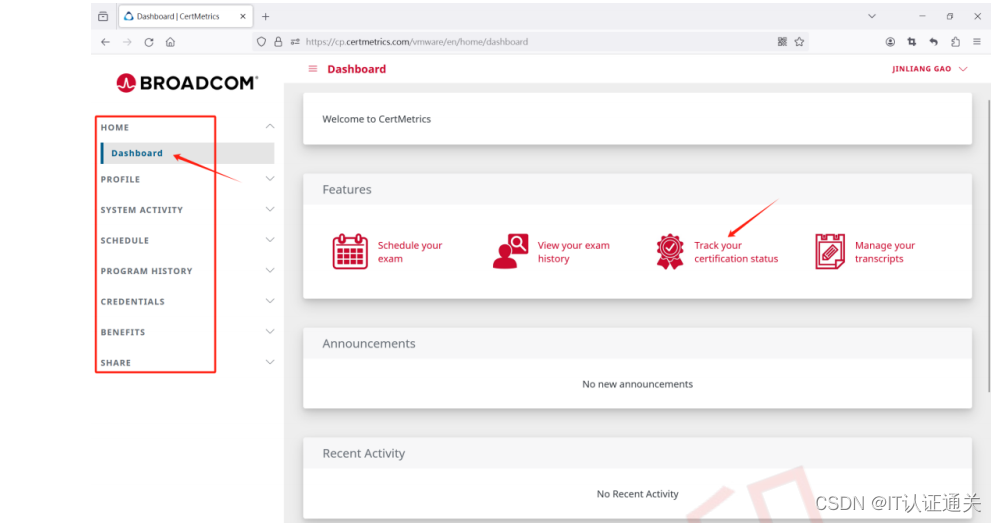
Task: Click the Welcome to CertMetrics text
Action: pyautogui.click(x=376, y=119)
